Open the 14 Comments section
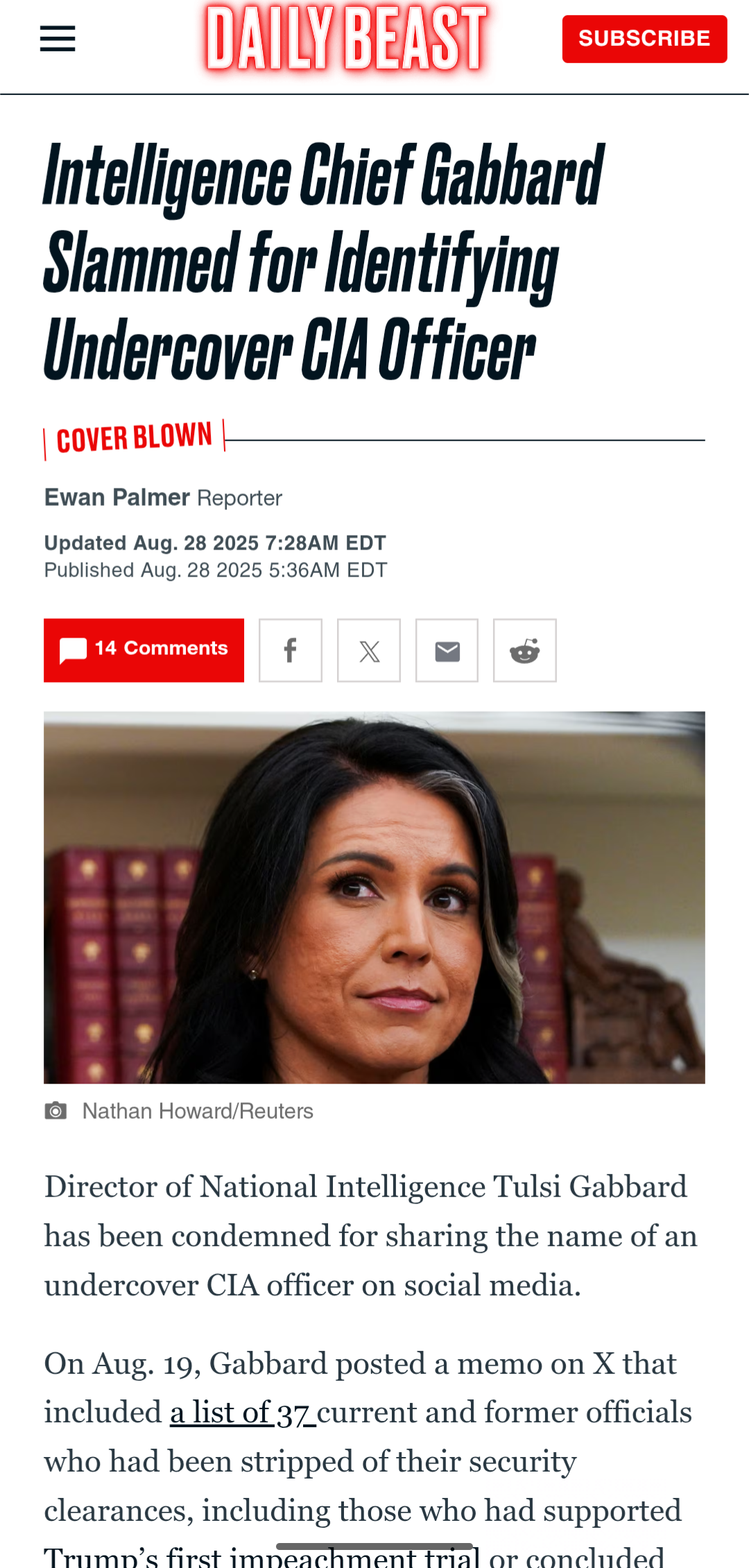 point(144,650)
